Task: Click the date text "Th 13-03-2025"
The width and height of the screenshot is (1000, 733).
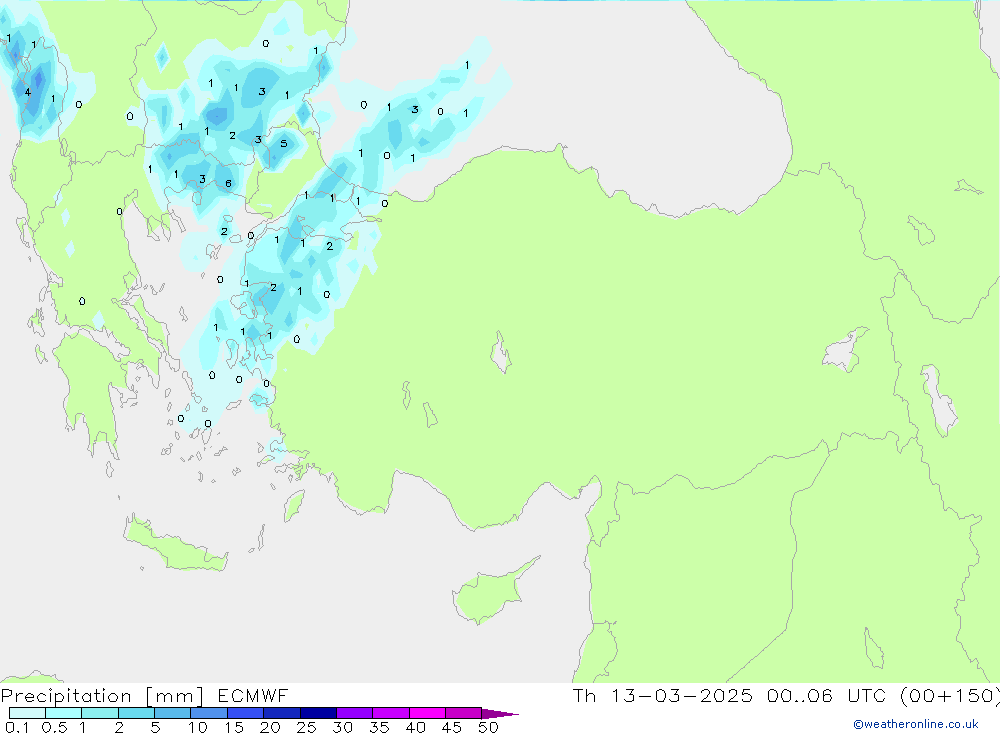Action: click(x=663, y=695)
